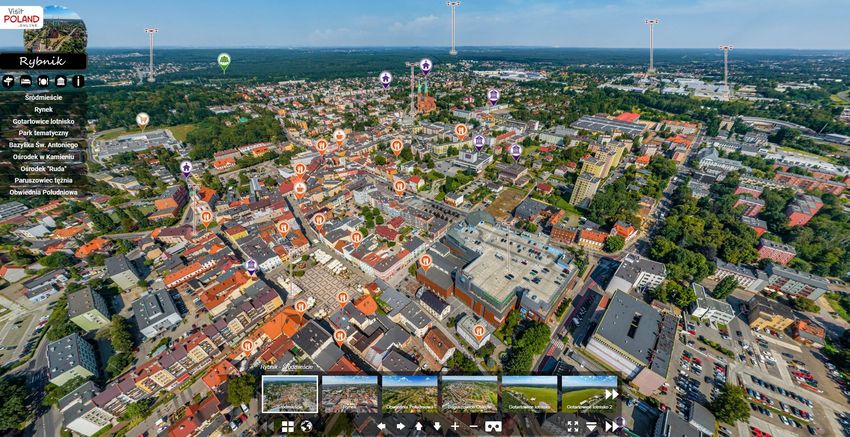Click purple lodging marker above the red basilica
The image size is (850, 437).
pos(426,66)
